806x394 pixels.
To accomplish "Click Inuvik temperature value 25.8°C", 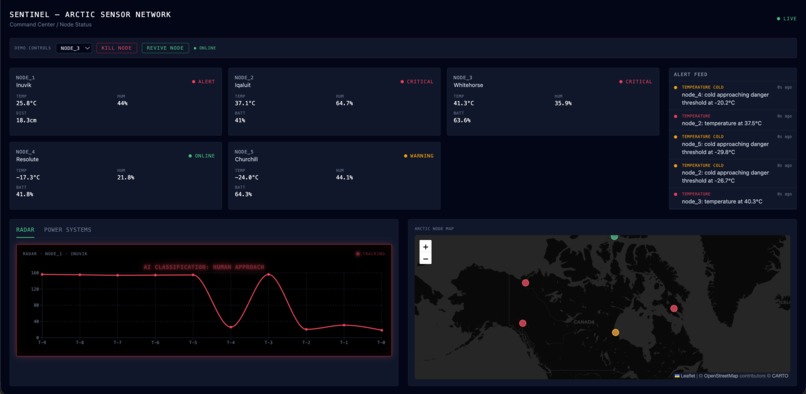I will [26, 103].
